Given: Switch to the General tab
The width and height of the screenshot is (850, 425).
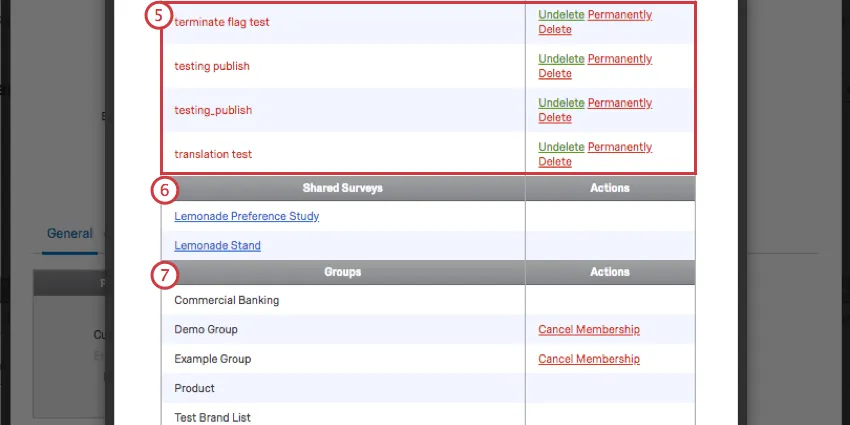Looking at the screenshot, I should (x=69, y=234).
